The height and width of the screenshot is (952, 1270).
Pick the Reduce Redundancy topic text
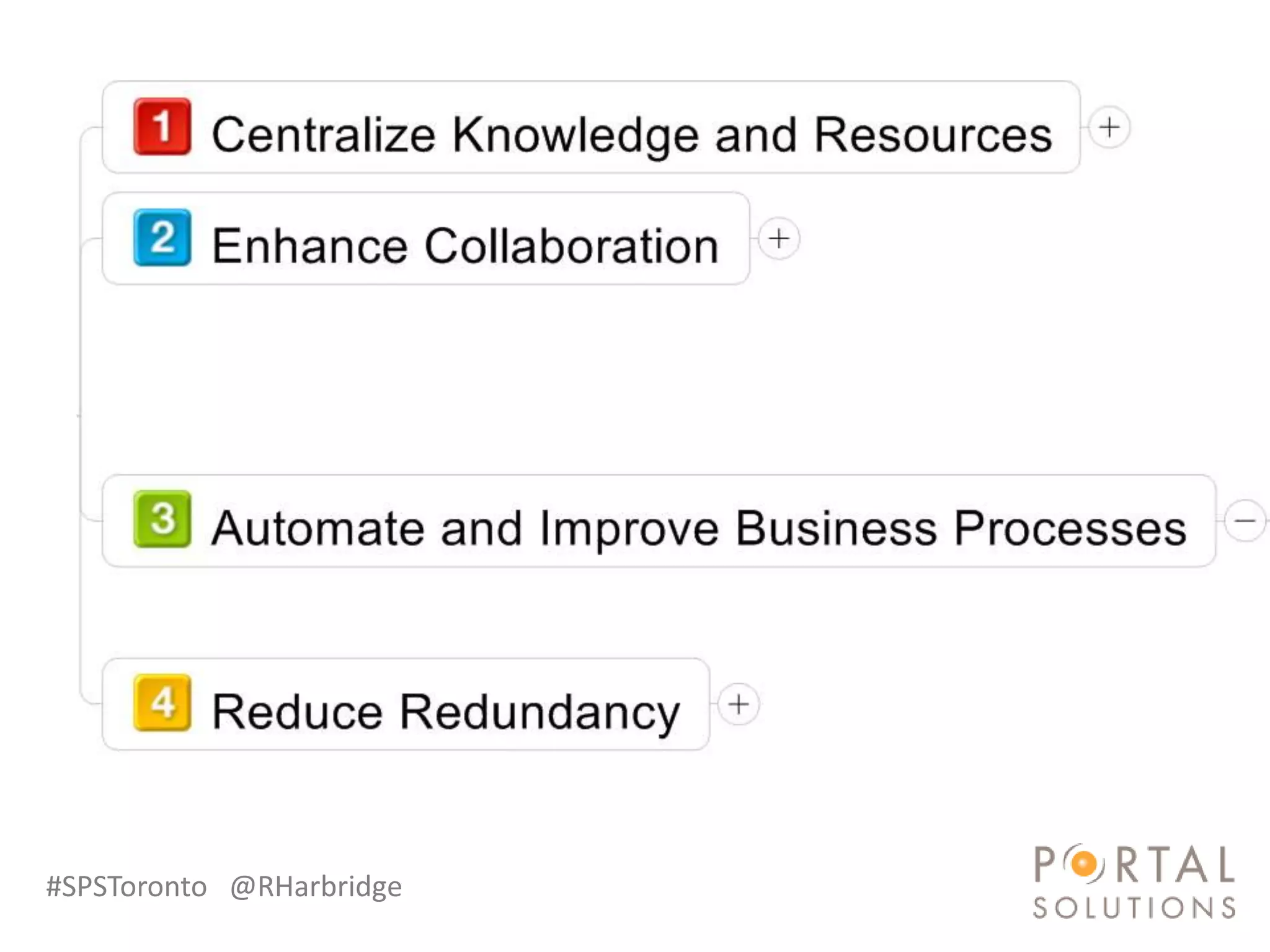point(445,712)
